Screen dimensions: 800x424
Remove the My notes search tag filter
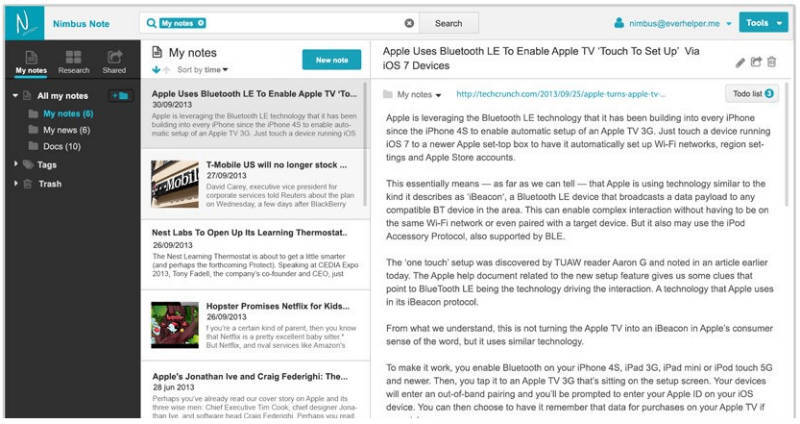[x=201, y=23]
